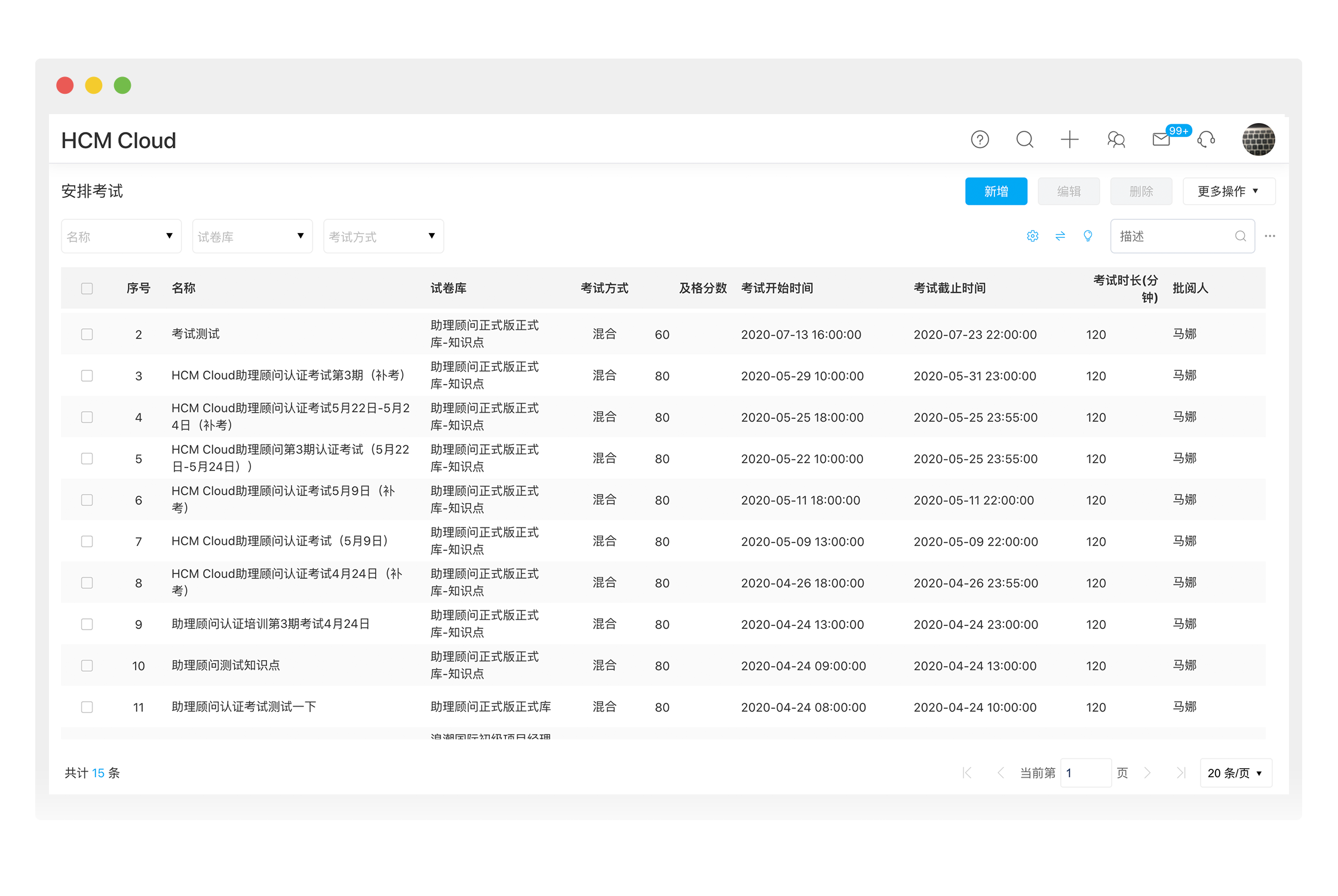Image resolution: width=1338 pixels, height=896 pixels.
Task: Check the box for row number 8
Action: pos(87,583)
